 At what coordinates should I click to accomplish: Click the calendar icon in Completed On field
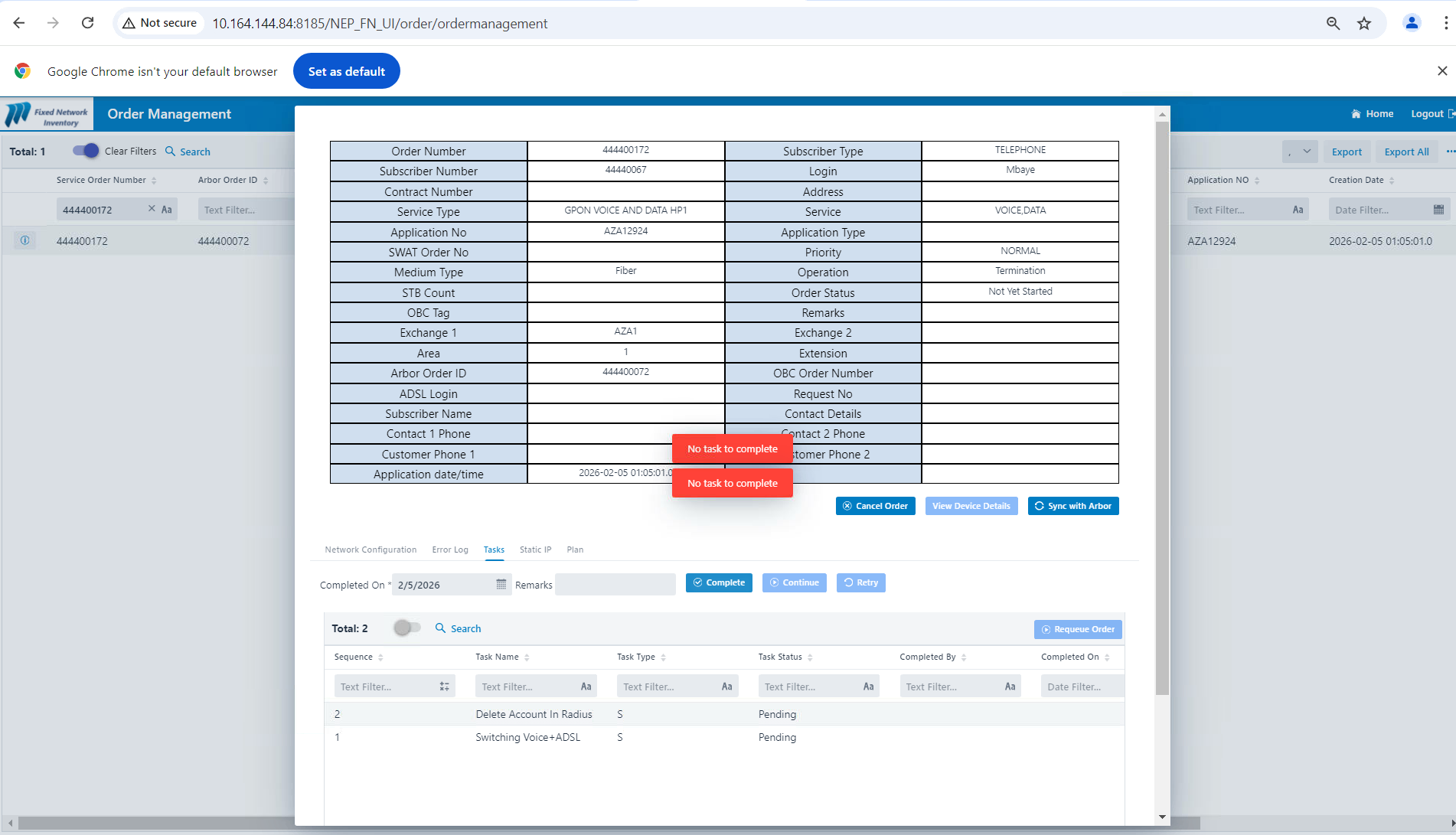501,585
